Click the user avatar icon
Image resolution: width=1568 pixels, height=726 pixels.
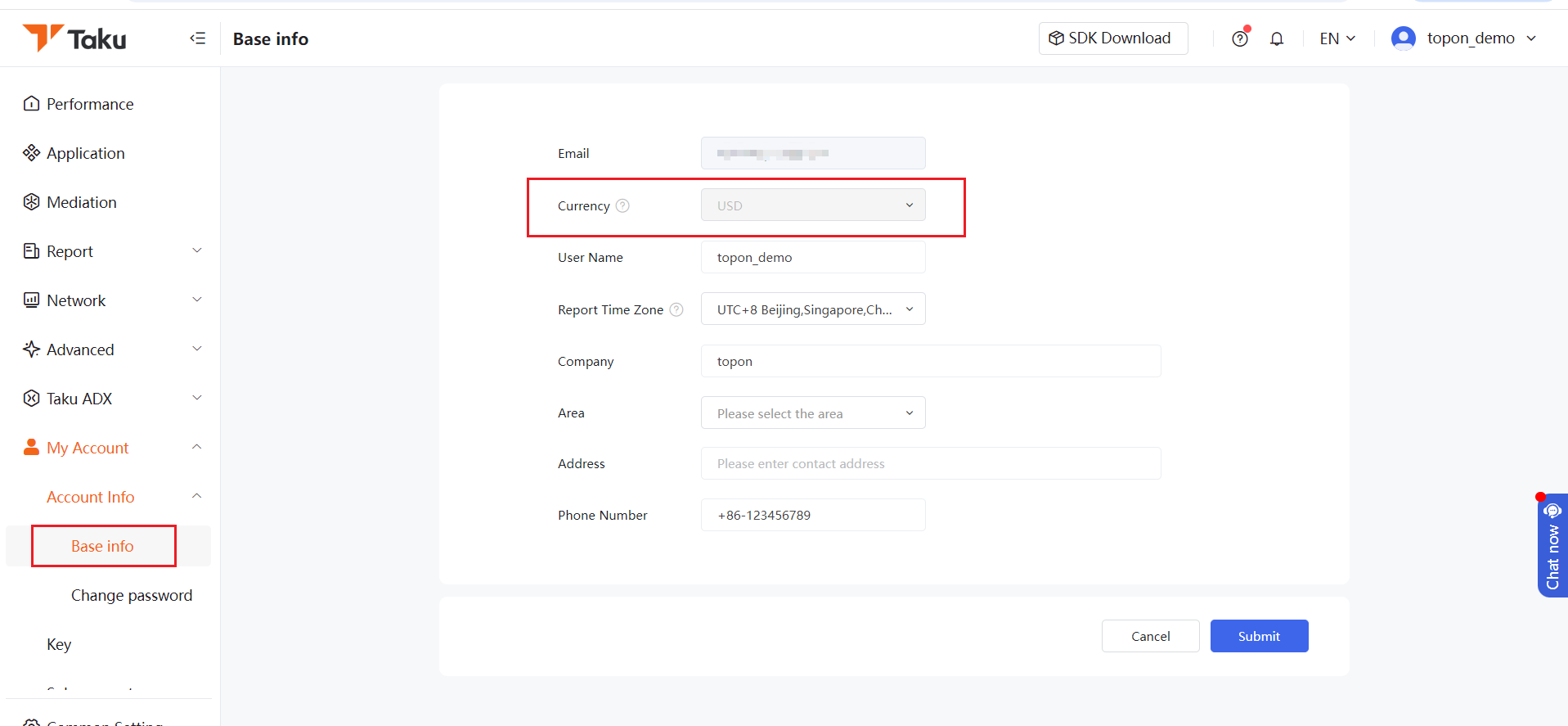[x=1404, y=38]
